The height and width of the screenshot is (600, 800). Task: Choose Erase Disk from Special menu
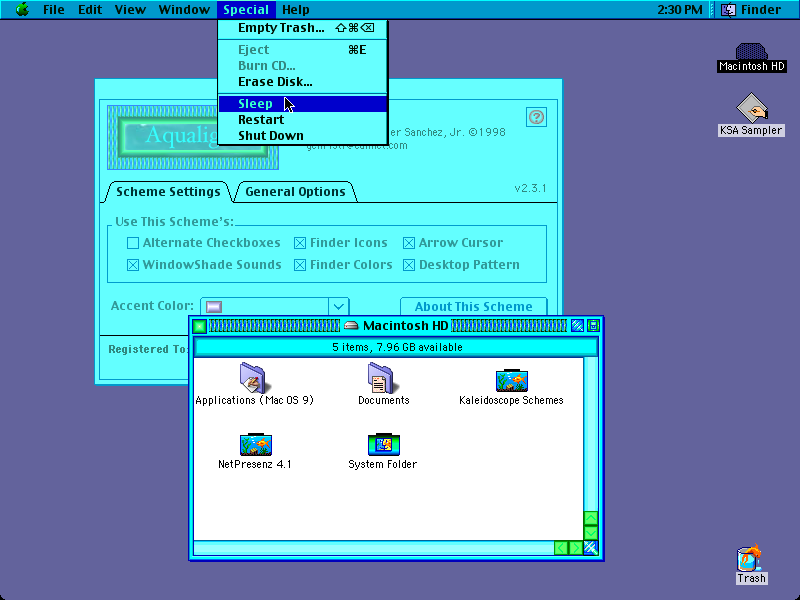pyautogui.click(x=303, y=82)
